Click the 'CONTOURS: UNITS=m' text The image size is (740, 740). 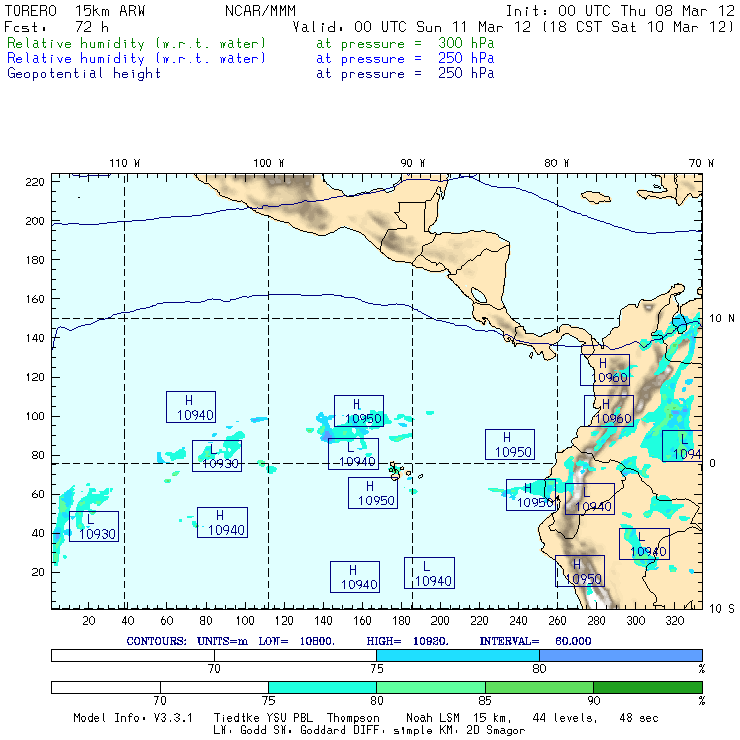187,641
